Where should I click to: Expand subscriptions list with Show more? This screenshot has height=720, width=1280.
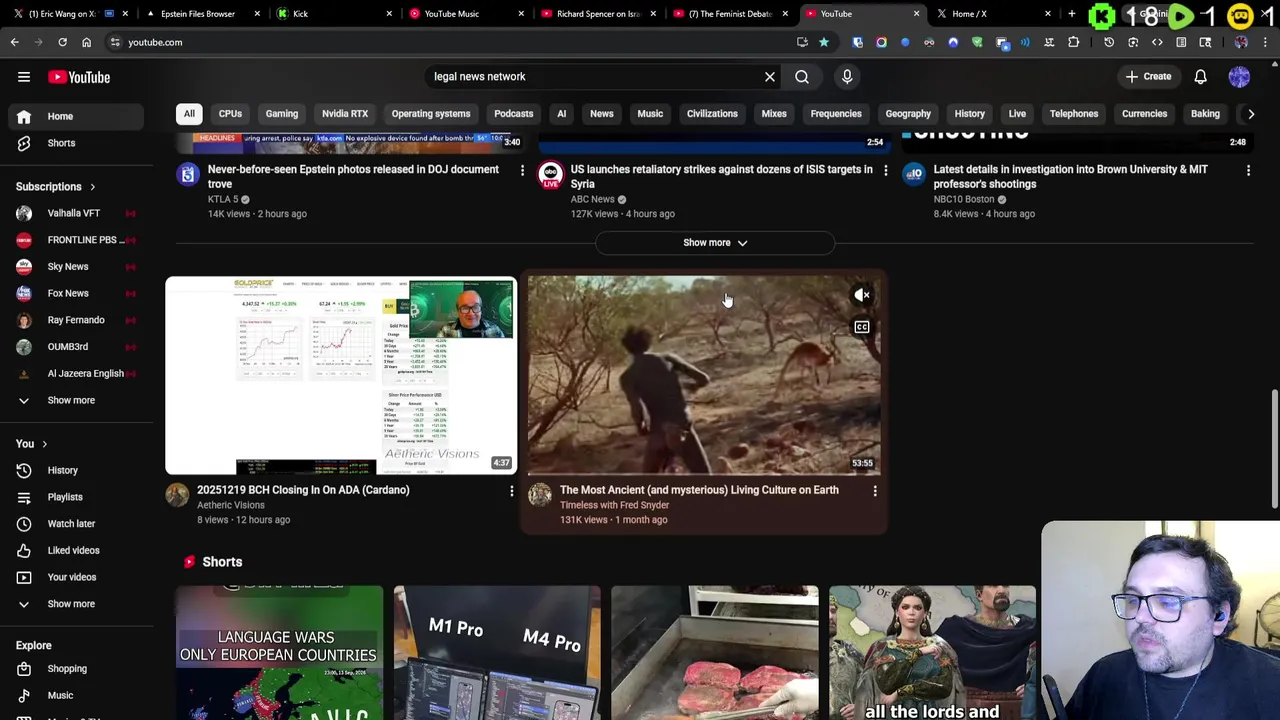(77, 400)
